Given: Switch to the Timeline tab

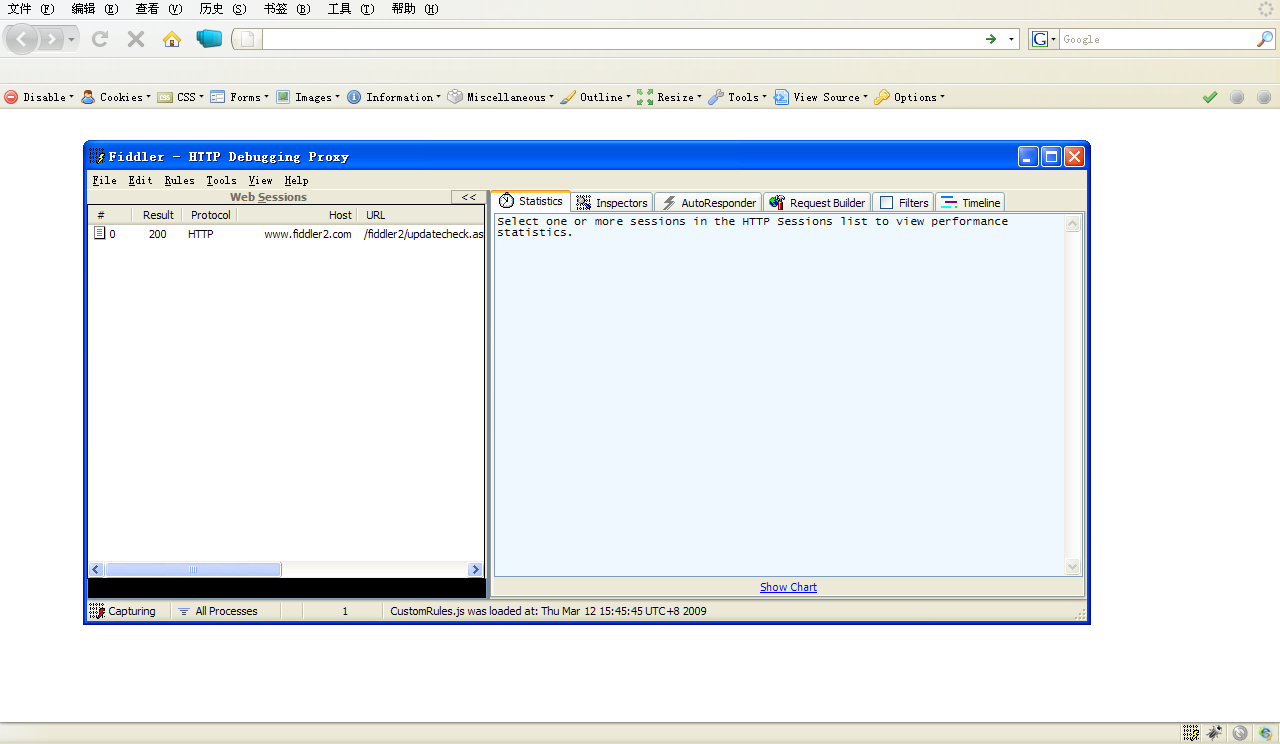Looking at the screenshot, I should (x=970, y=202).
